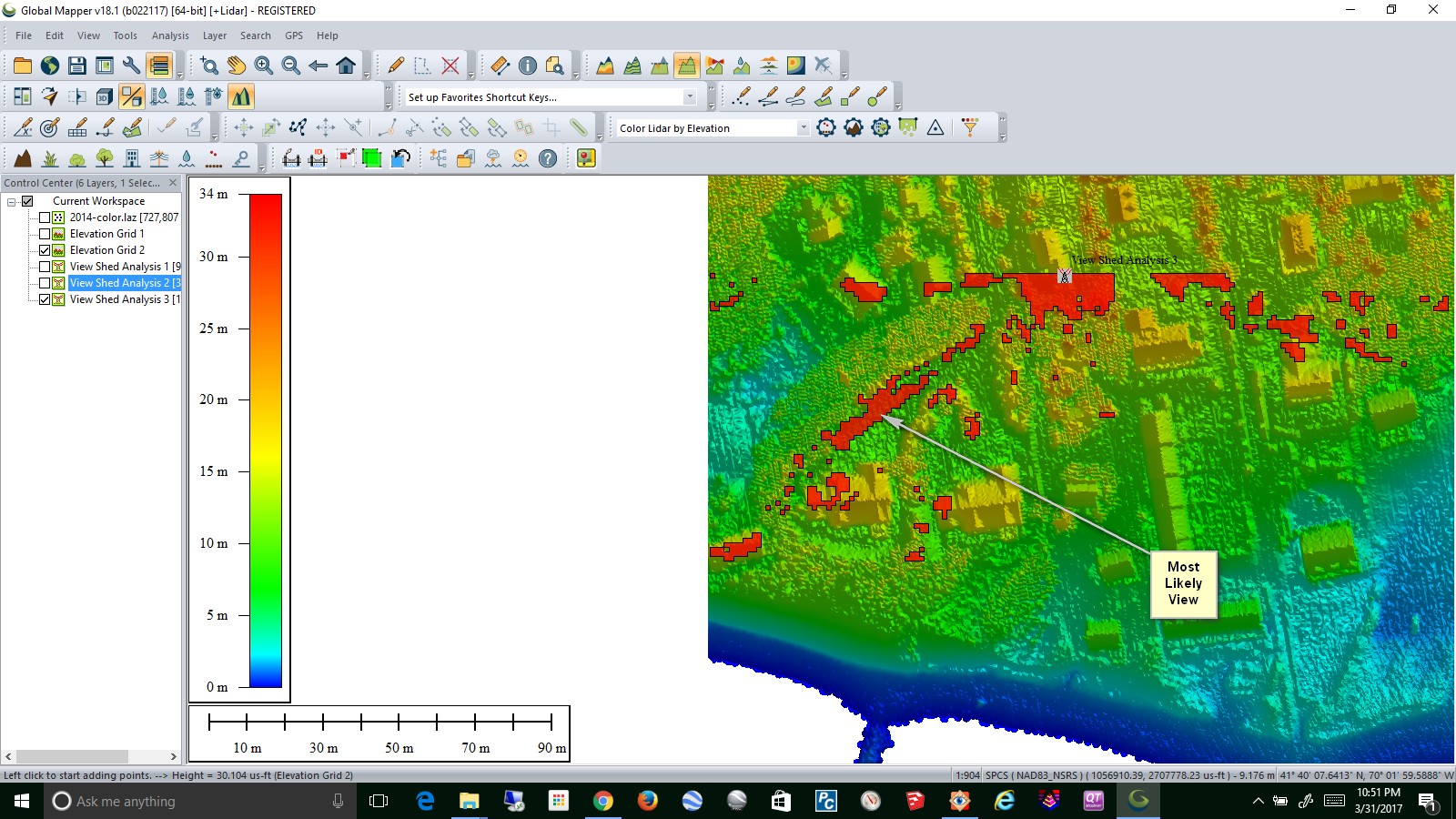Open Windows Start menu
Viewport: 1456px width, 819px height.
[x=22, y=801]
